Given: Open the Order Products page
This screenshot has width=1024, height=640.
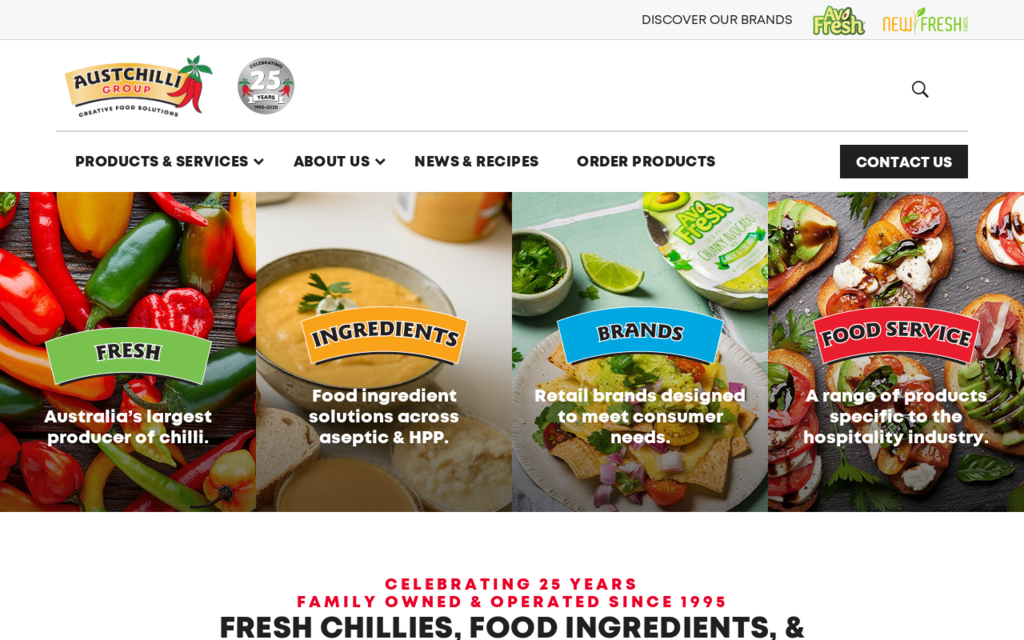Looking at the screenshot, I should [x=646, y=161].
